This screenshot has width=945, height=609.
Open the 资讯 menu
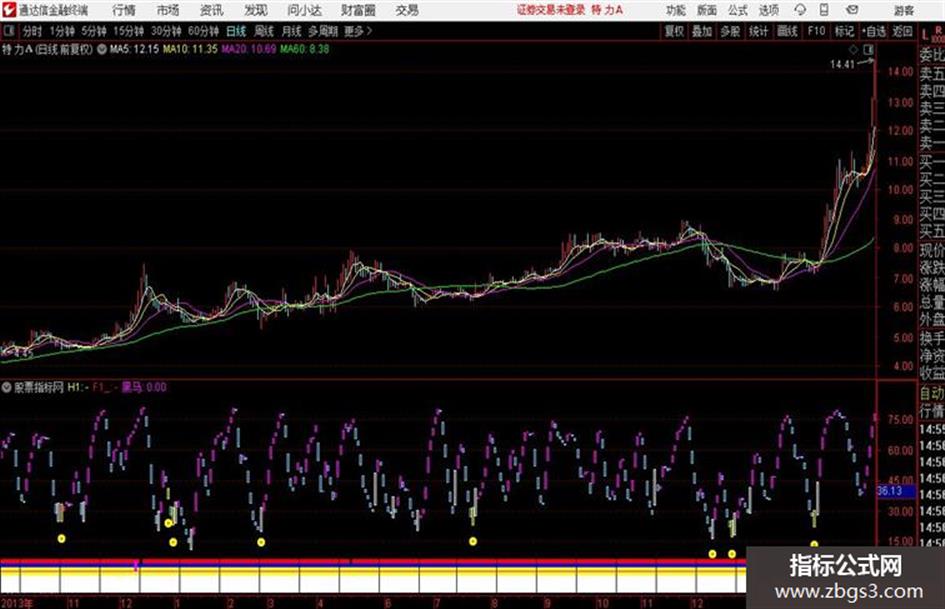211,10
